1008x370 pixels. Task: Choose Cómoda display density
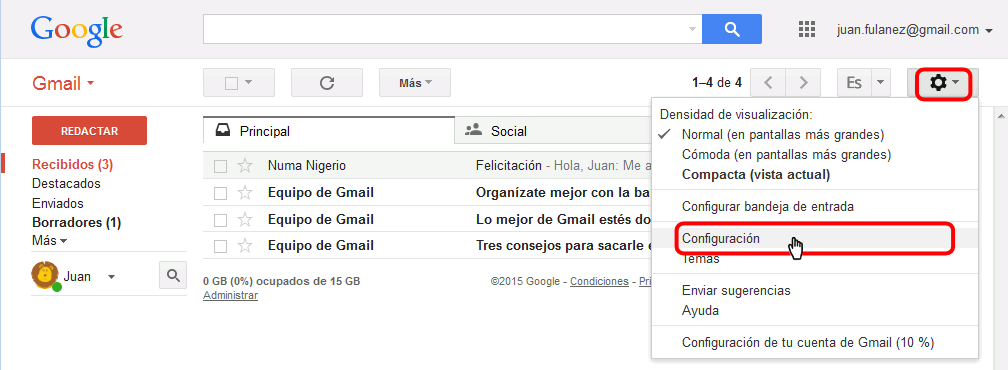[786, 155]
